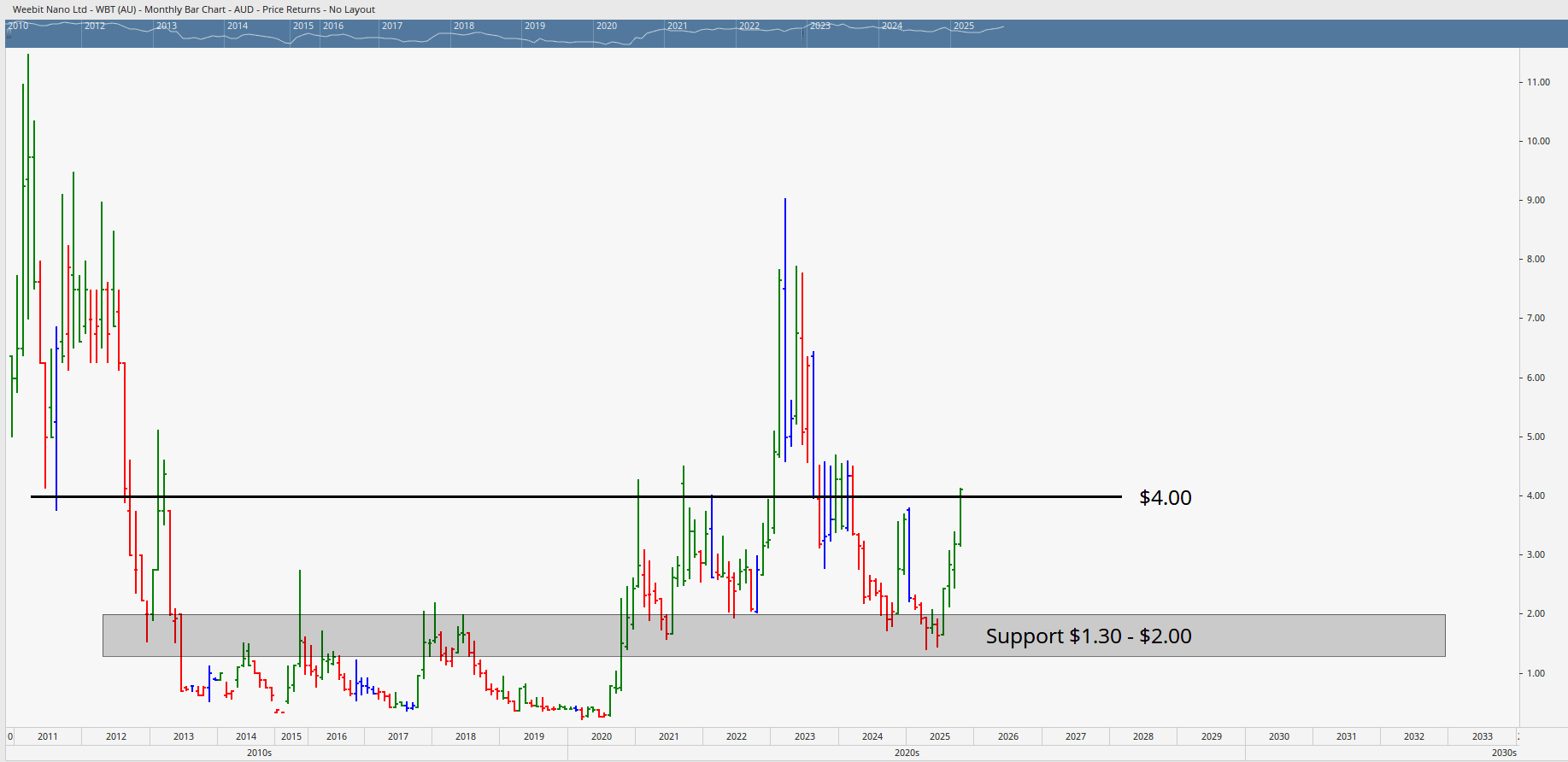Select the black horizontal line at $4.00
The height and width of the screenshot is (762, 1568).
576,496
